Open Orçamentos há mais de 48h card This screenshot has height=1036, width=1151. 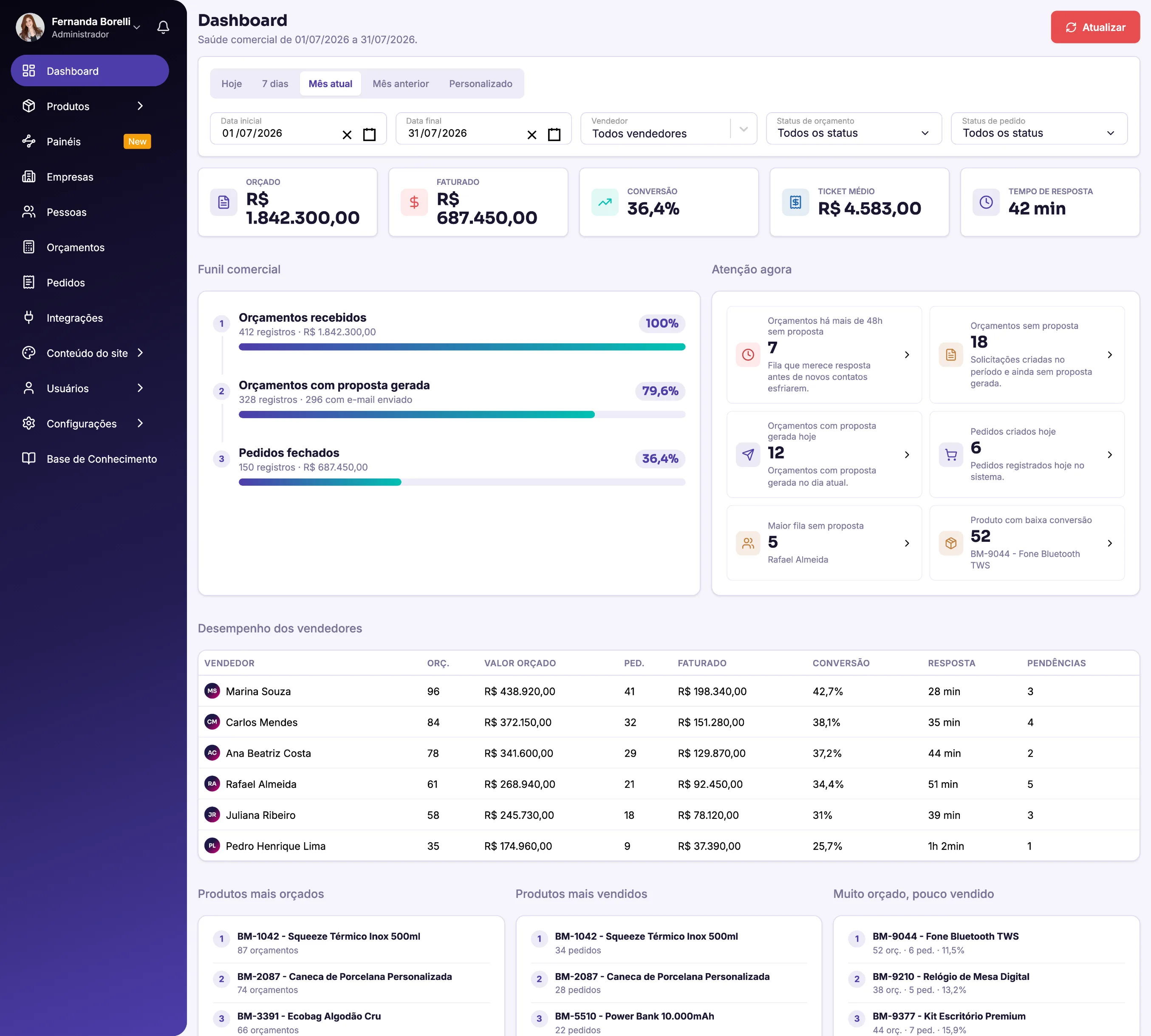click(x=824, y=355)
